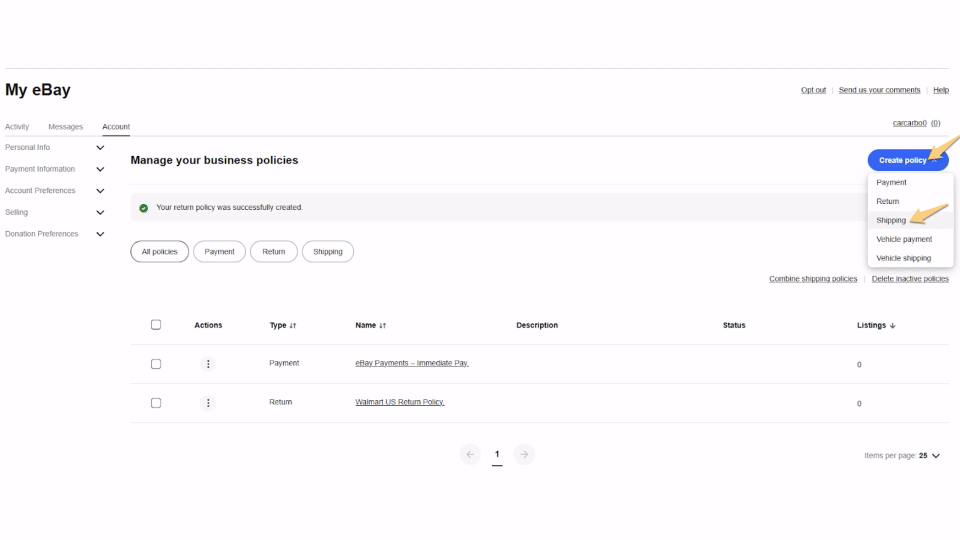The height and width of the screenshot is (540, 960).
Task: Open the Opt out link
Action: (x=813, y=90)
